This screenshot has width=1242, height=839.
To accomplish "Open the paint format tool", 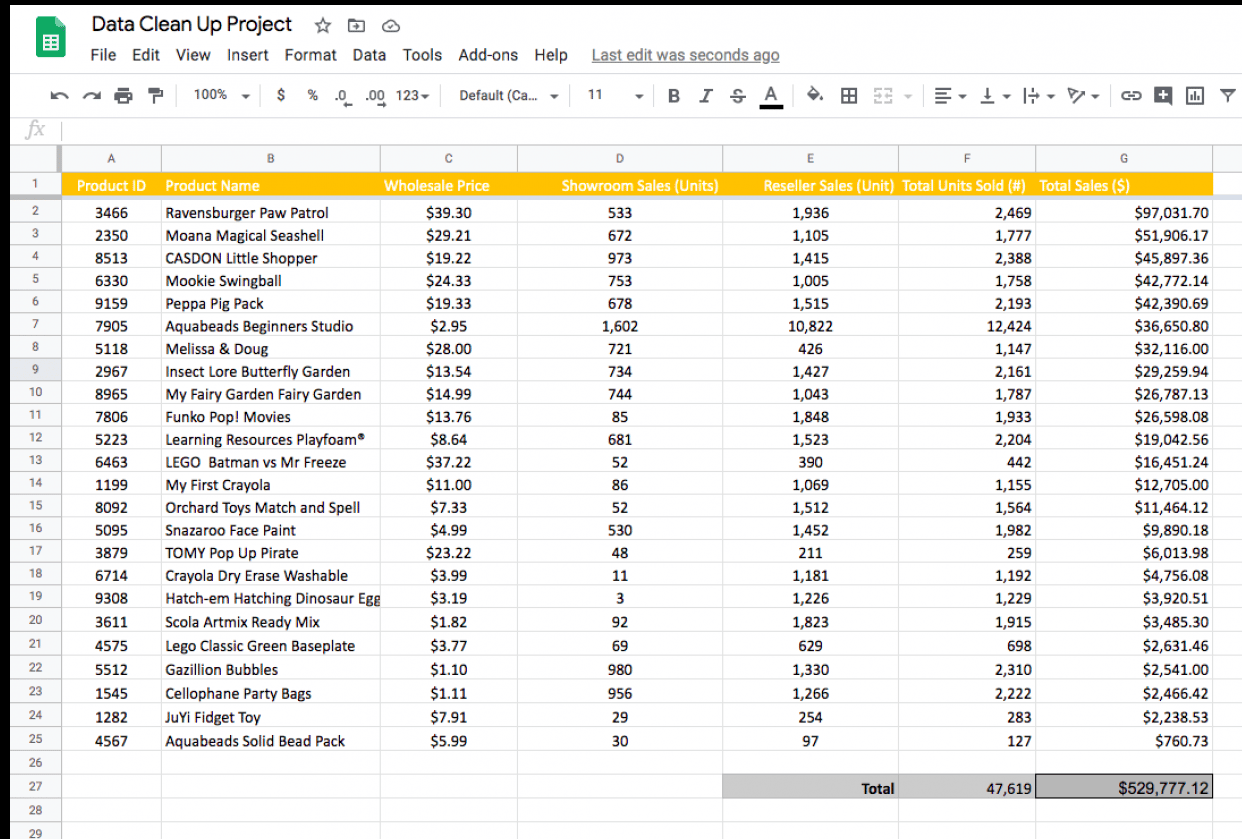I will pos(155,95).
